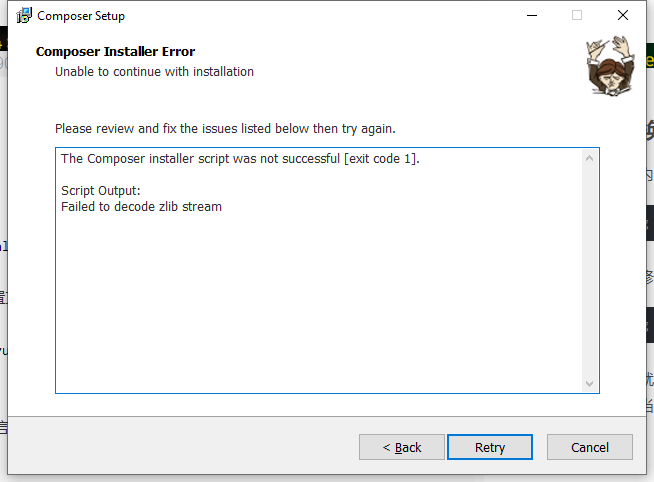Click the grayed-out maximize button

pyautogui.click(x=576, y=16)
